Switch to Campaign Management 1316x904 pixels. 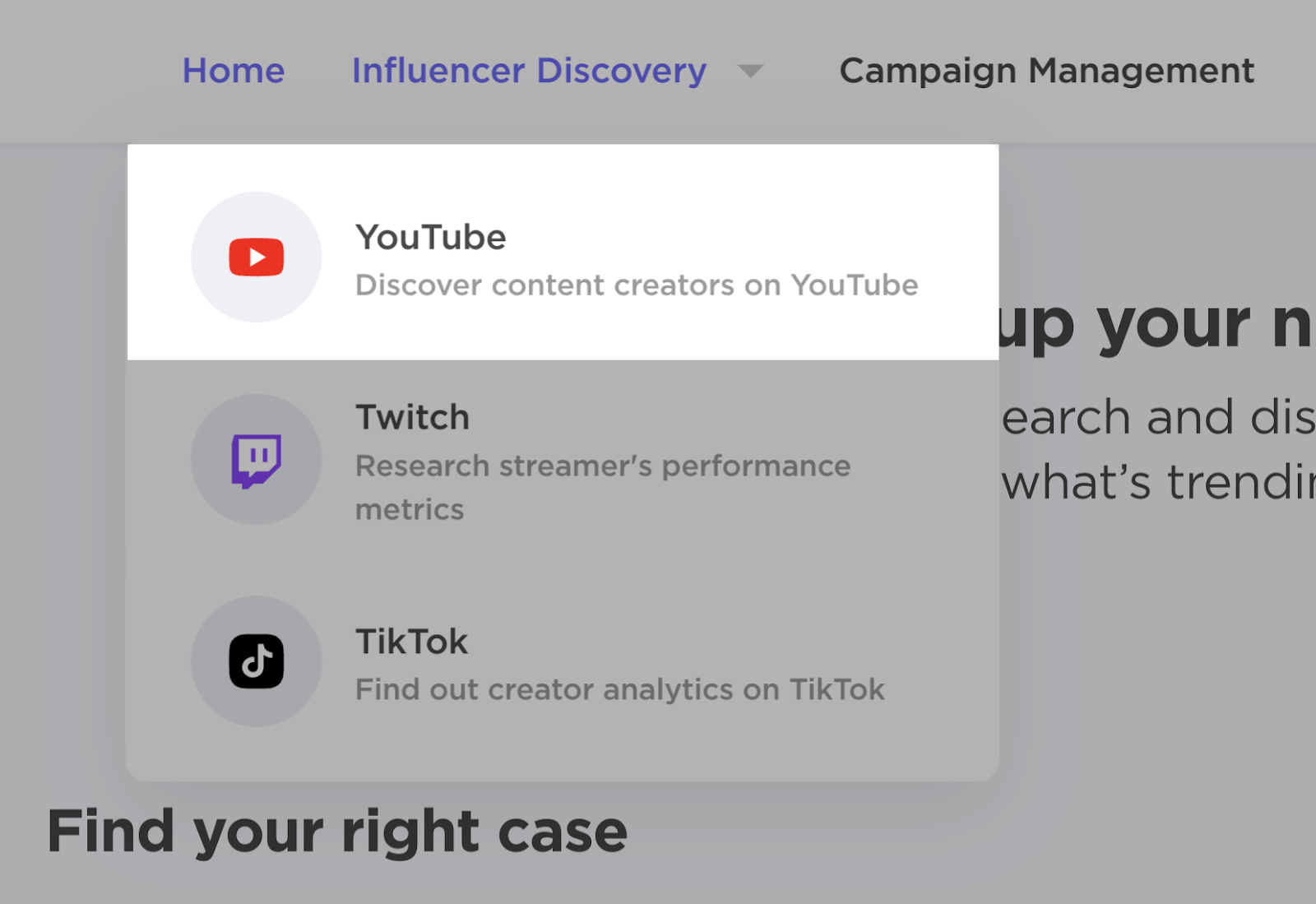(1047, 71)
